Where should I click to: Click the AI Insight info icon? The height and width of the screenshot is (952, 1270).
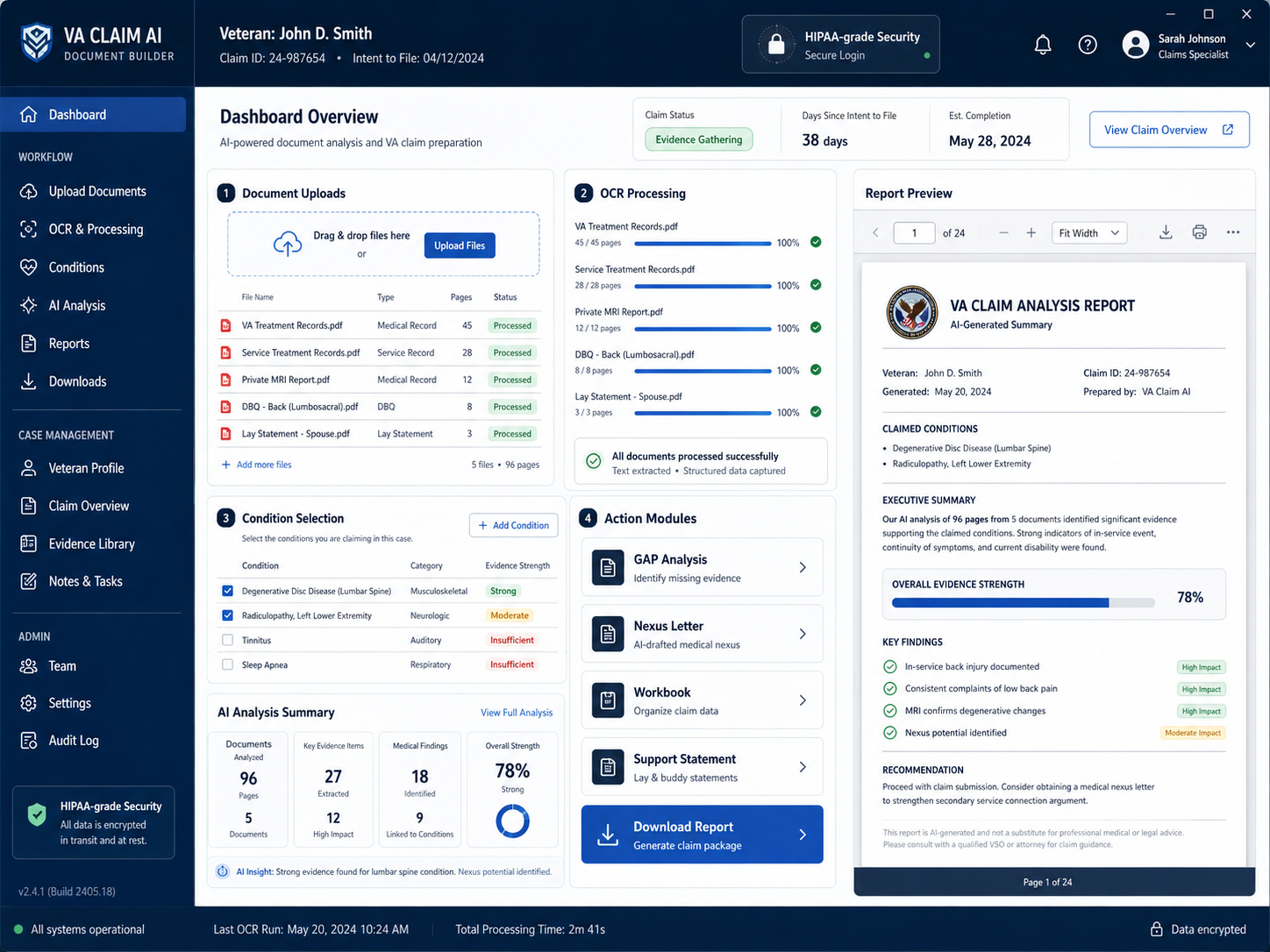coord(223,871)
